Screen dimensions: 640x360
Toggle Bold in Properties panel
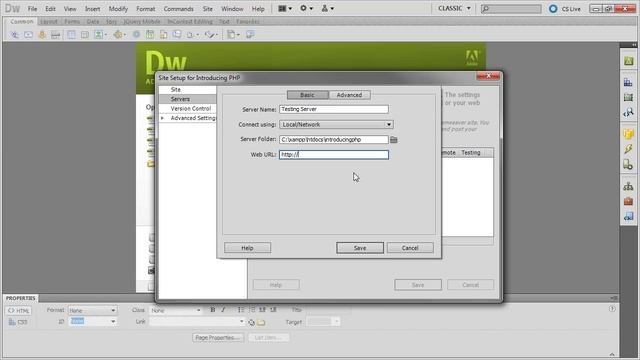click(213, 310)
